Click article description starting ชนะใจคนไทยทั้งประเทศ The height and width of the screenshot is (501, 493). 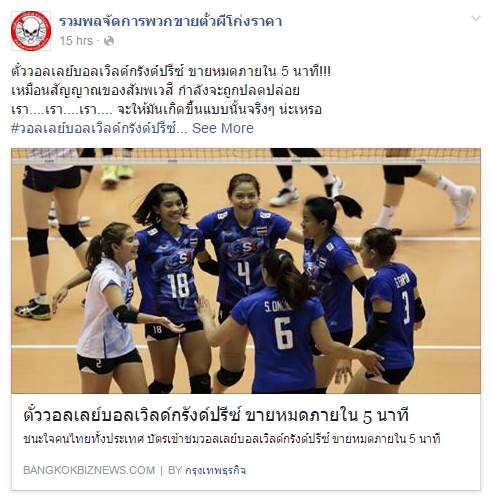tap(232, 439)
